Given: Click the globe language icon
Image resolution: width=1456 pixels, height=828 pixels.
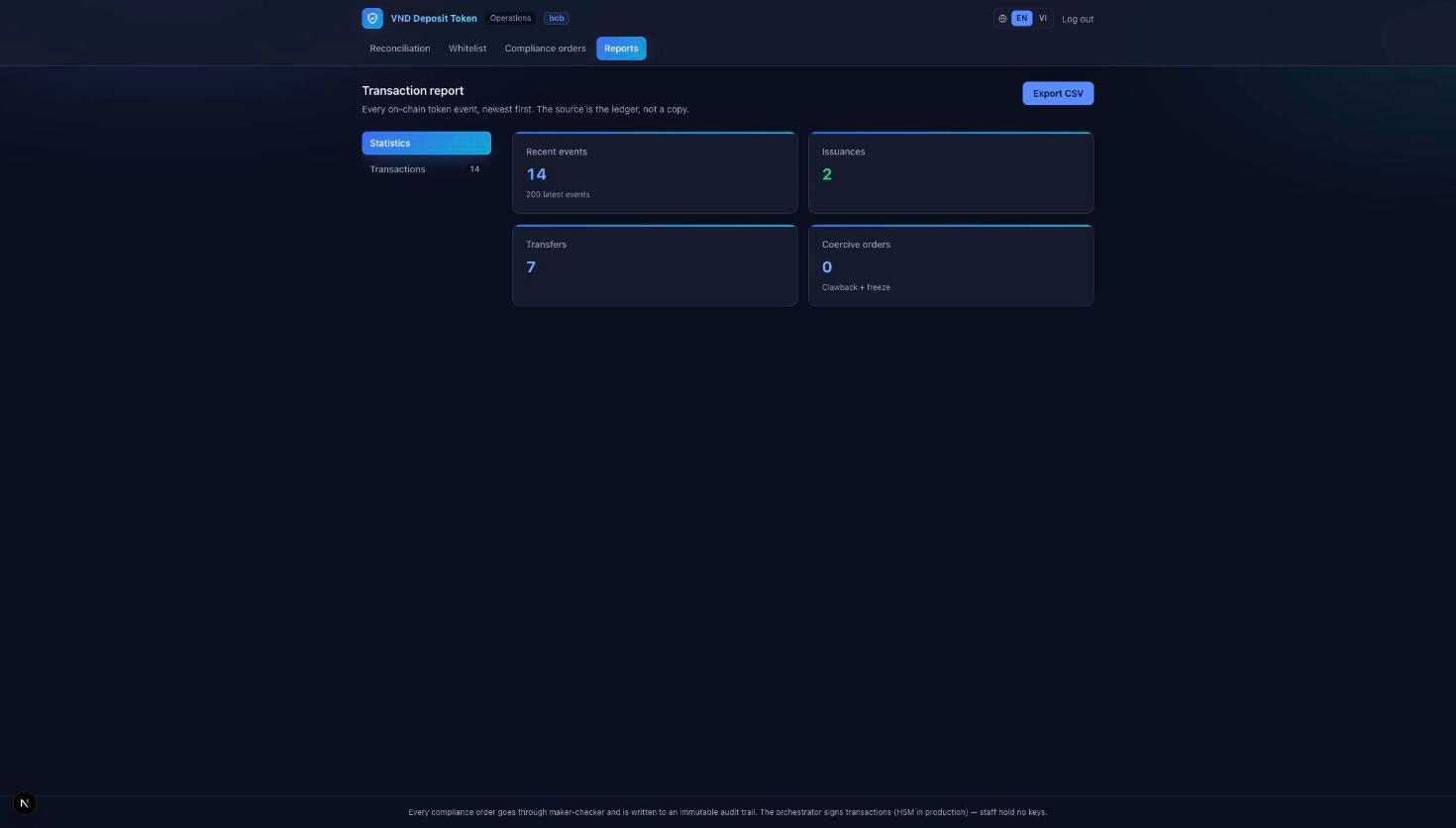Looking at the screenshot, I should (1002, 19).
